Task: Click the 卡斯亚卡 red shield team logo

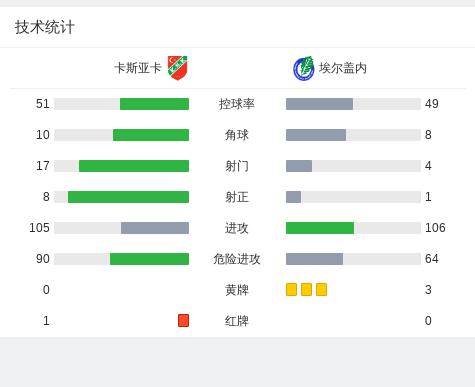Action: (177, 68)
